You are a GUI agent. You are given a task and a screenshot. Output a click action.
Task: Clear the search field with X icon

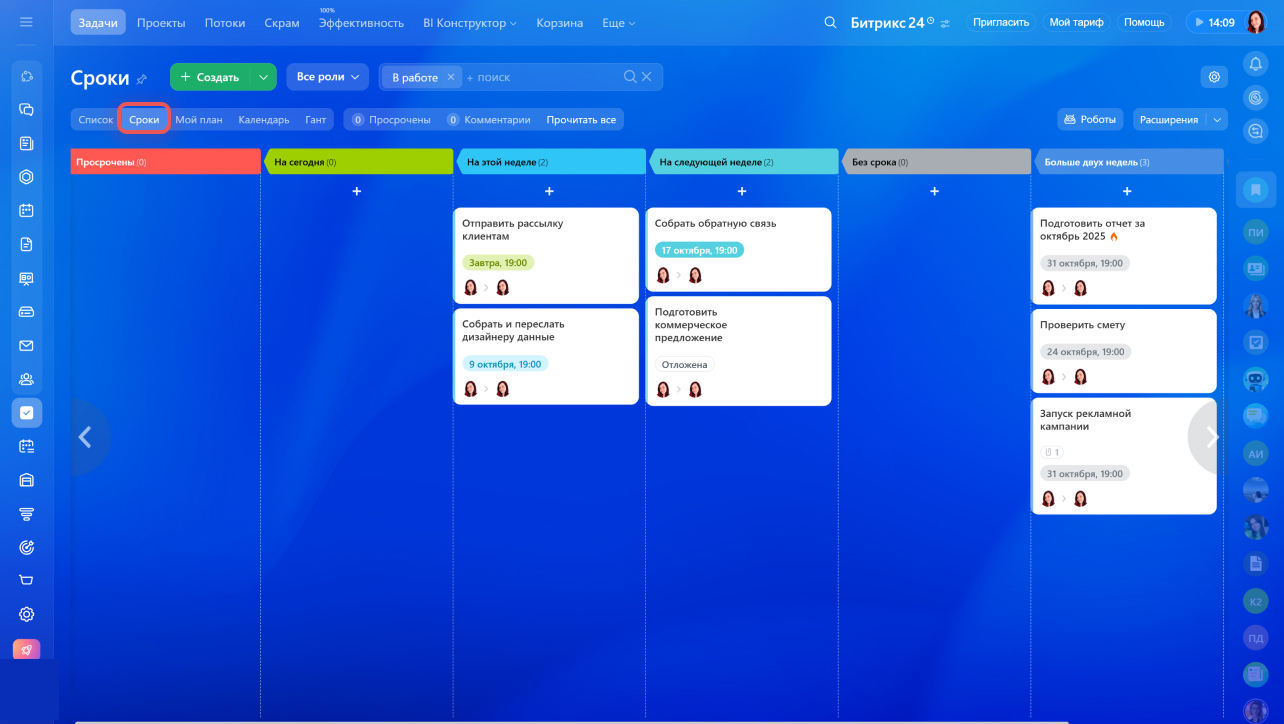click(647, 77)
